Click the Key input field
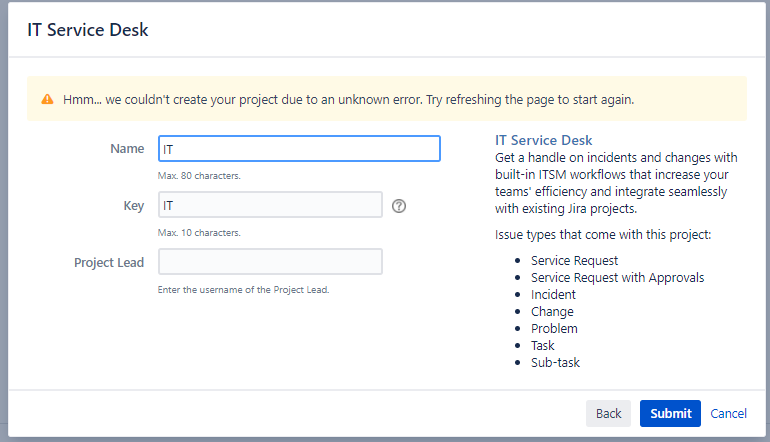Viewport: 770px width, 442px height. point(270,205)
